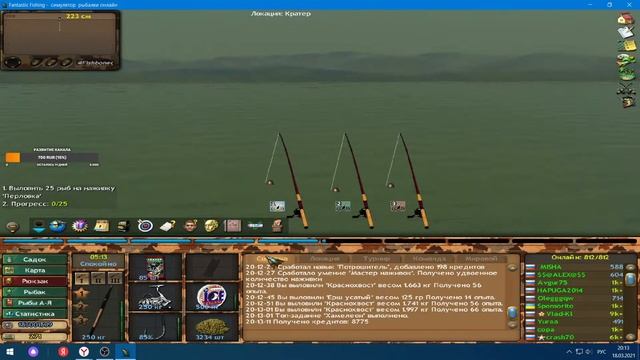Click online players list blue scroll thumb

coord(630,279)
